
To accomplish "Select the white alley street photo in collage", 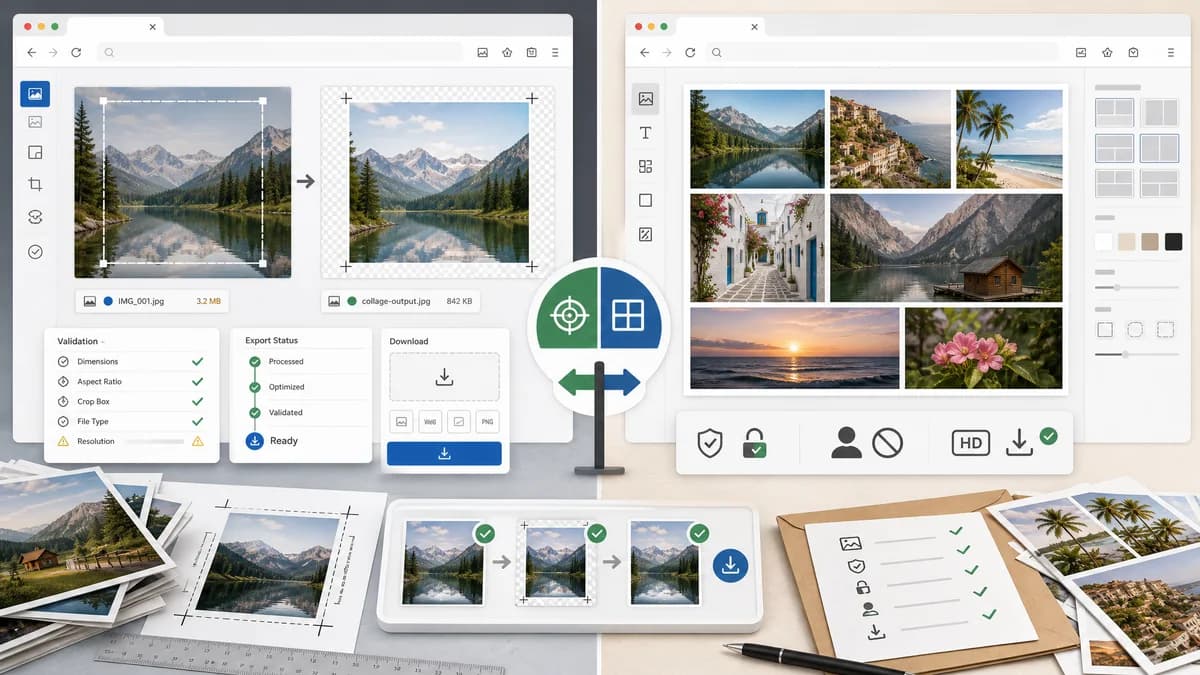I will pyautogui.click(x=758, y=248).
